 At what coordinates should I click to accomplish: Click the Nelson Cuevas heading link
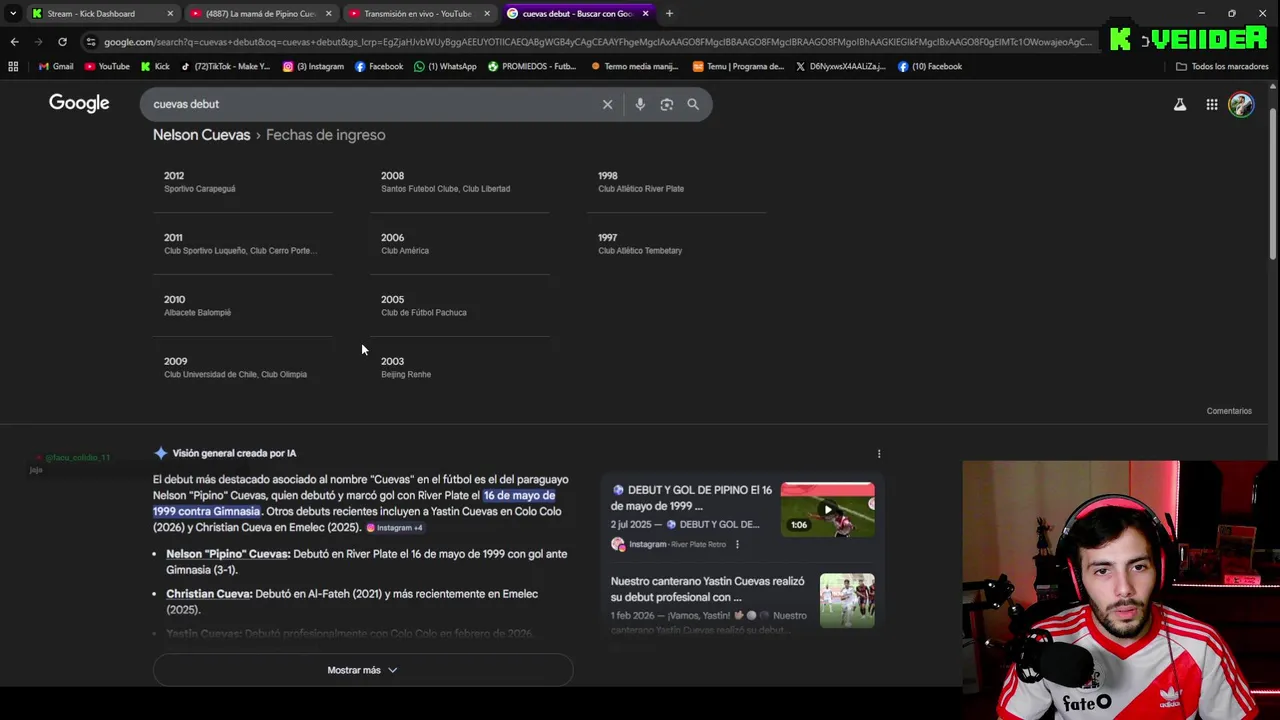[x=201, y=135]
